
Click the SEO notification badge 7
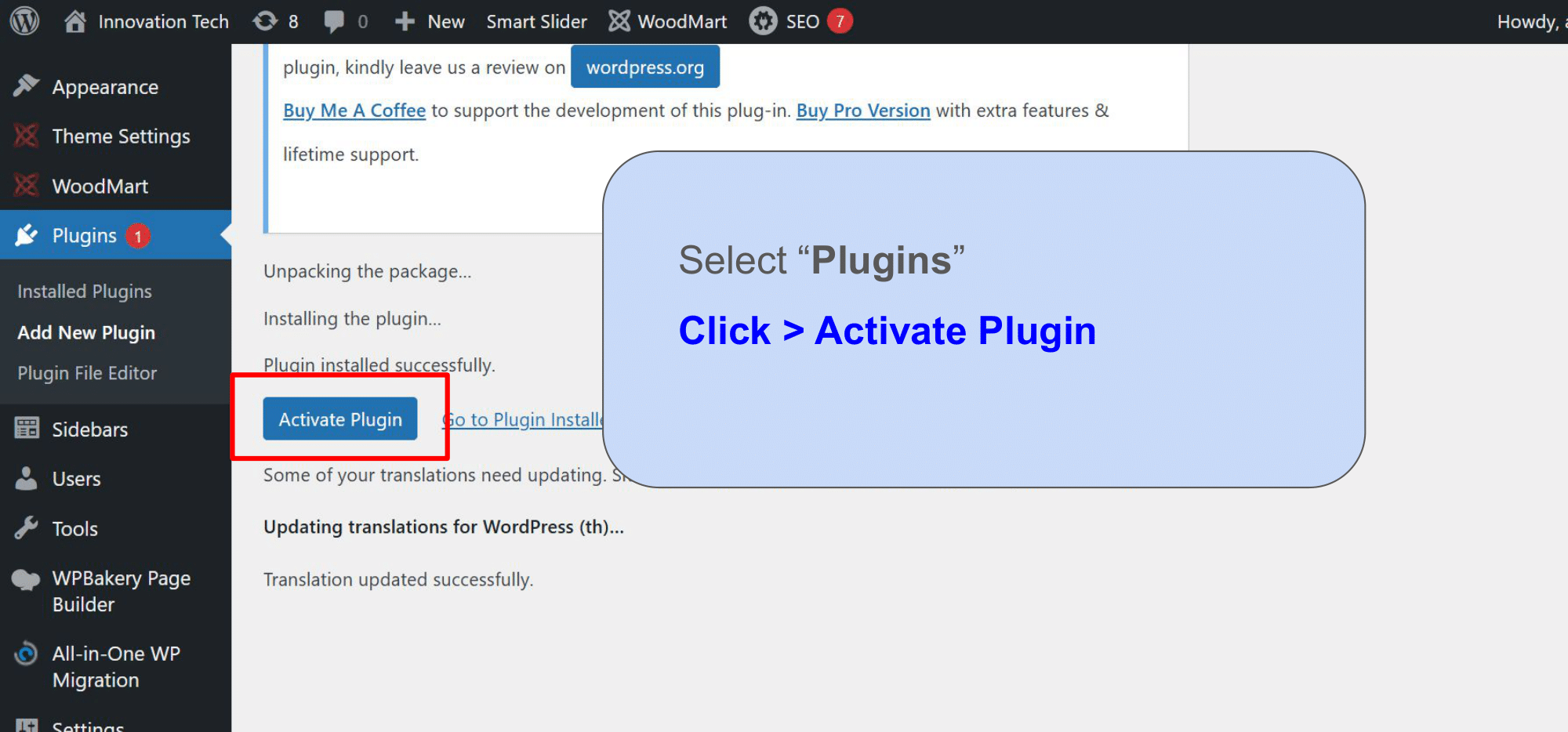(840, 21)
